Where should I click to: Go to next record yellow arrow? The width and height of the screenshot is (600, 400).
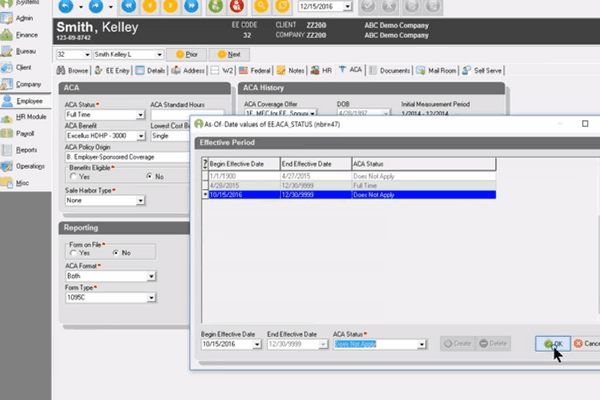click(170, 6)
